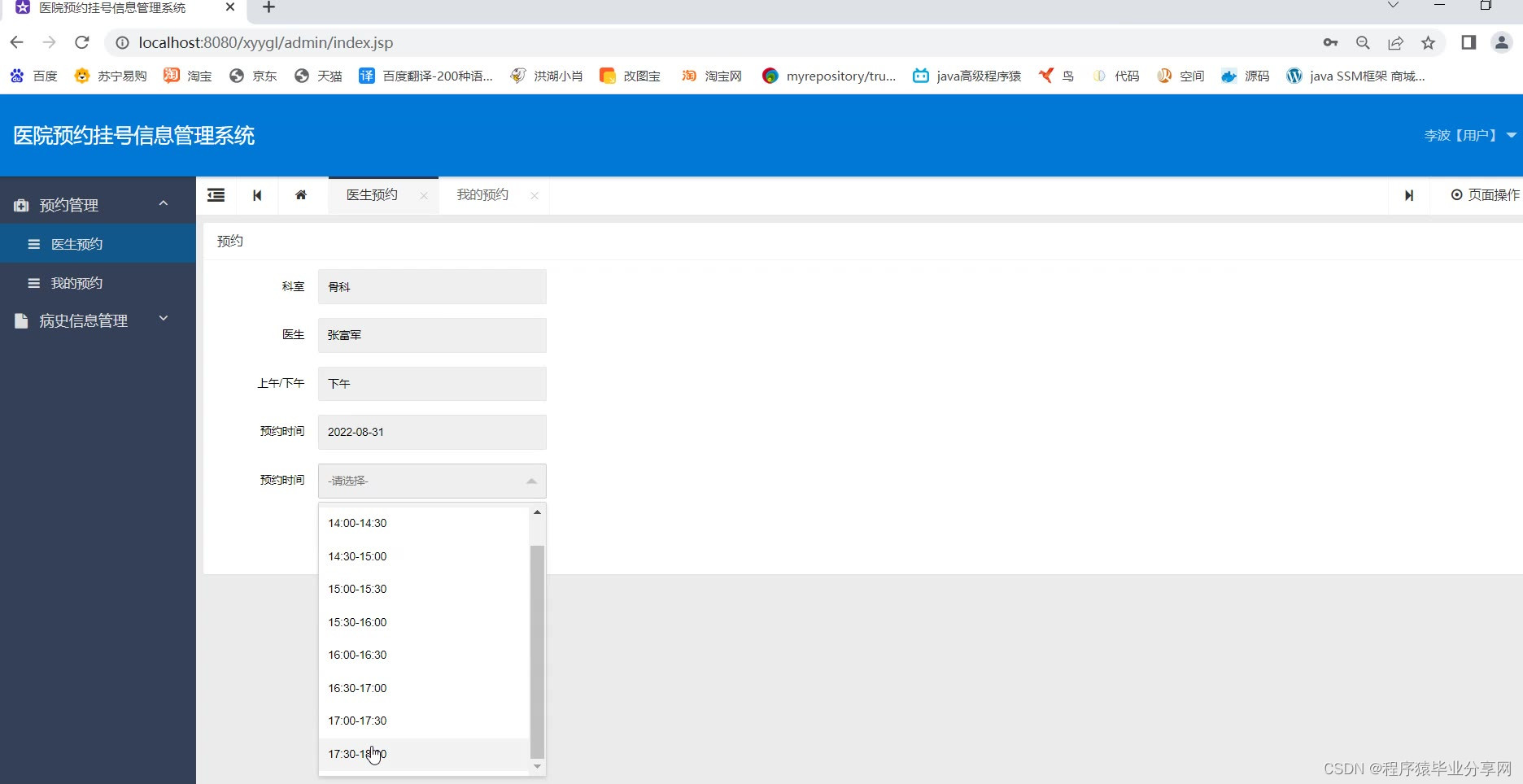Click the scroll tabs right icon

1409,195
